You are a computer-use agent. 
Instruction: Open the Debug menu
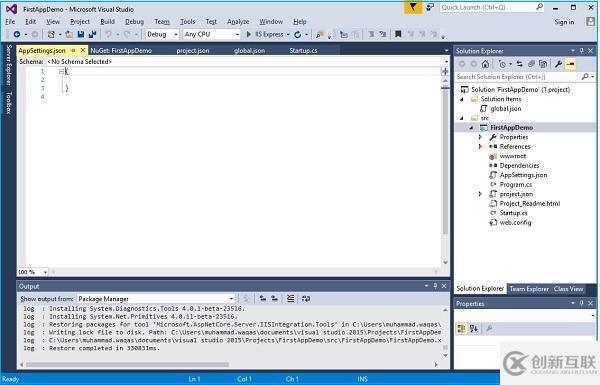click(134, 22)
